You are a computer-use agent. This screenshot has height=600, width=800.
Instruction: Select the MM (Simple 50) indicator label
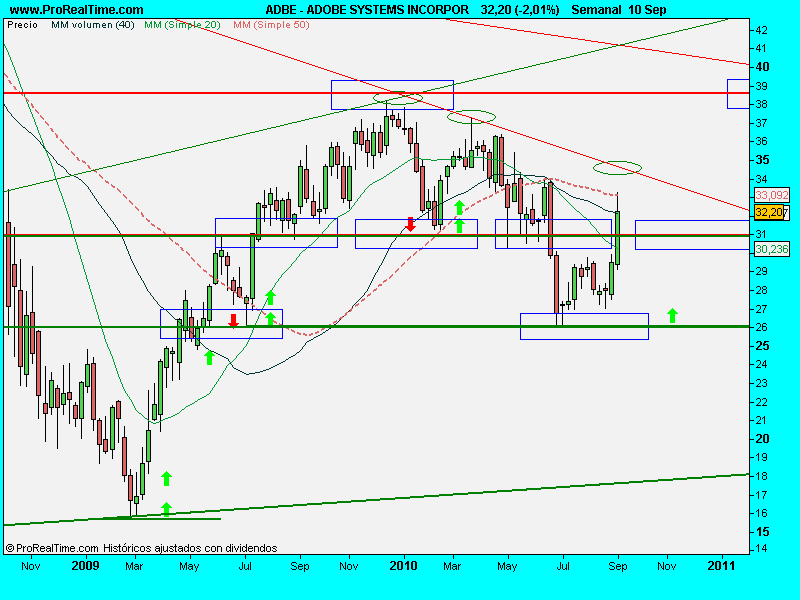click(271, 24)
